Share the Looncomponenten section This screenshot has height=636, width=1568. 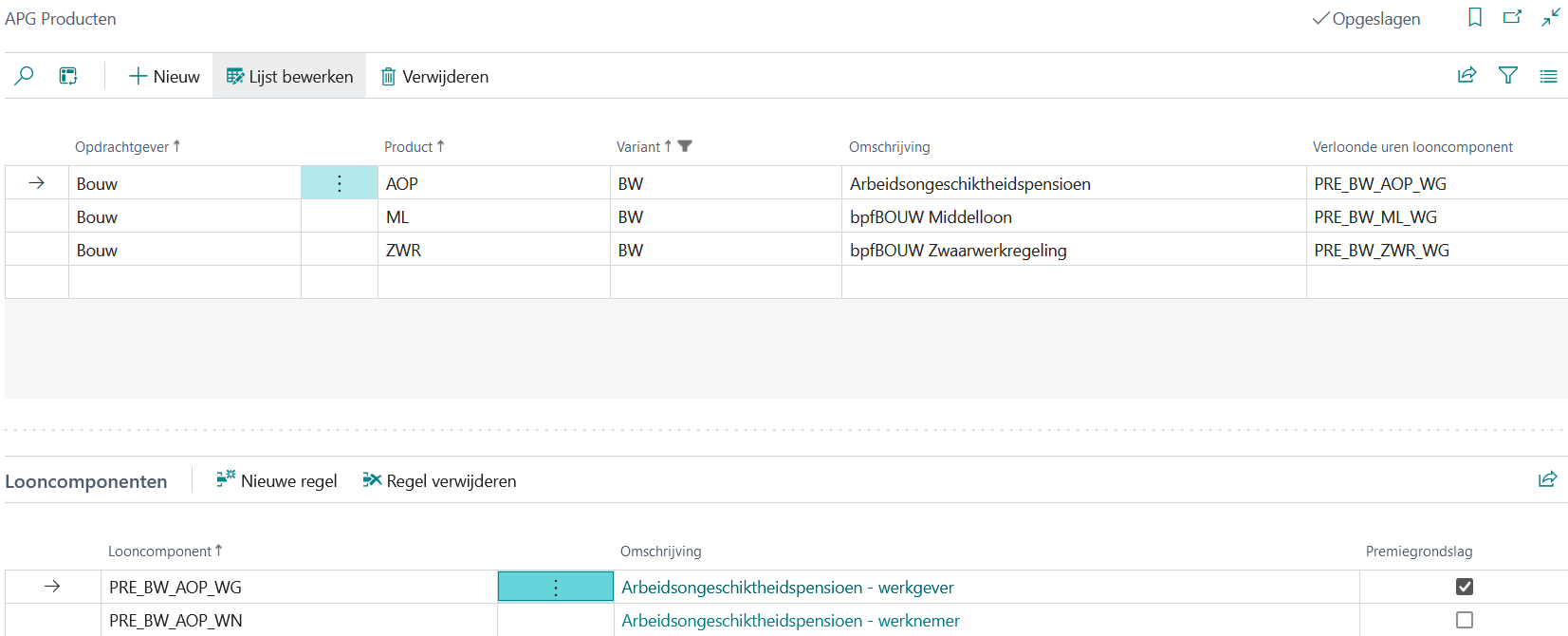[x=1547, y=480]
